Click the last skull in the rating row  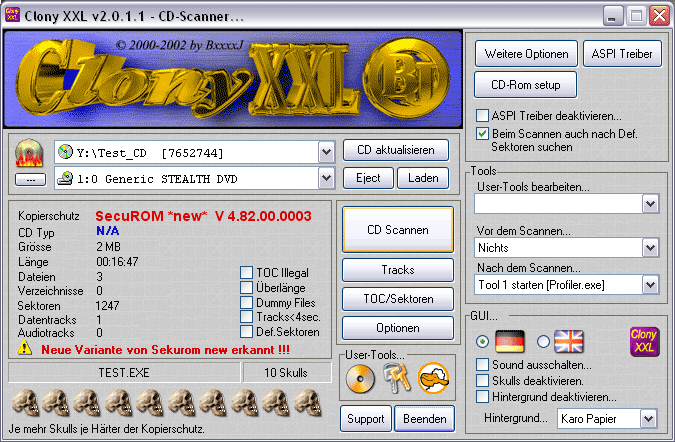click(x=308, y=402)
